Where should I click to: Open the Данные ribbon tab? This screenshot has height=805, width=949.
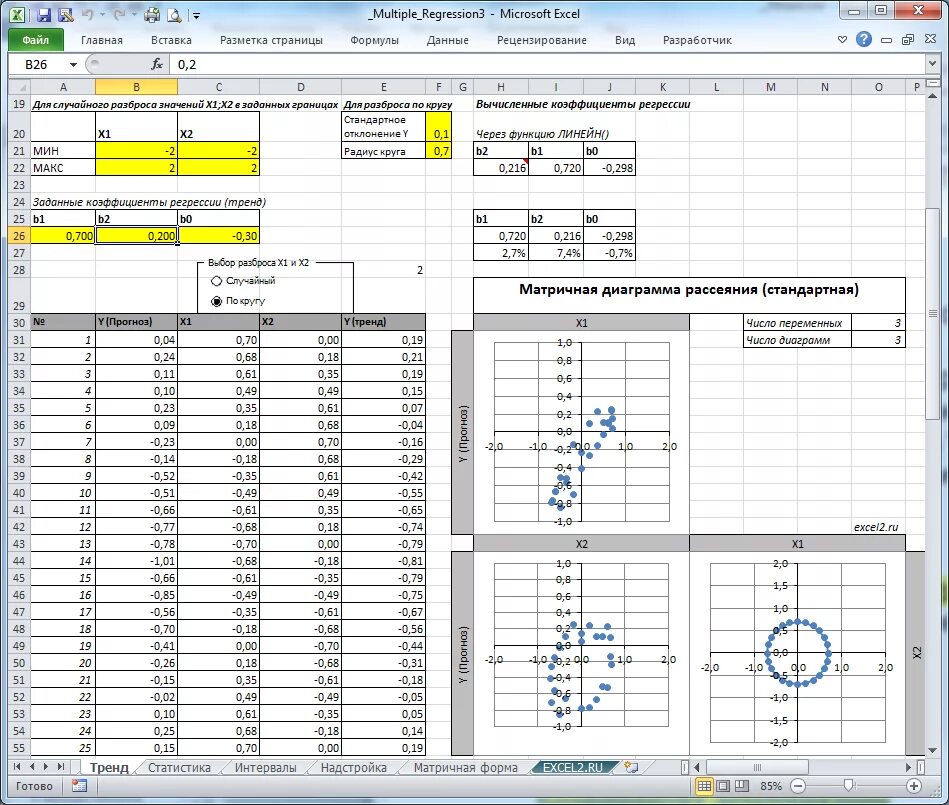point(447,40)
